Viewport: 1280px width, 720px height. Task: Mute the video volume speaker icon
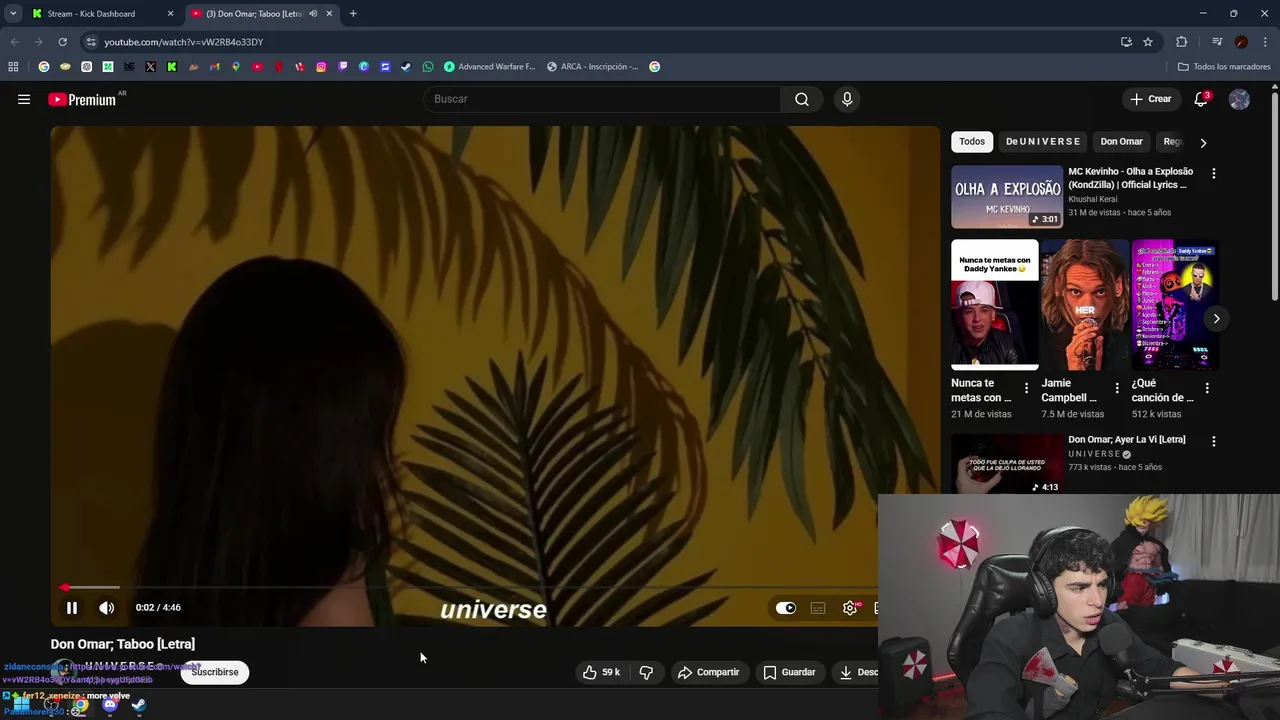107,608
